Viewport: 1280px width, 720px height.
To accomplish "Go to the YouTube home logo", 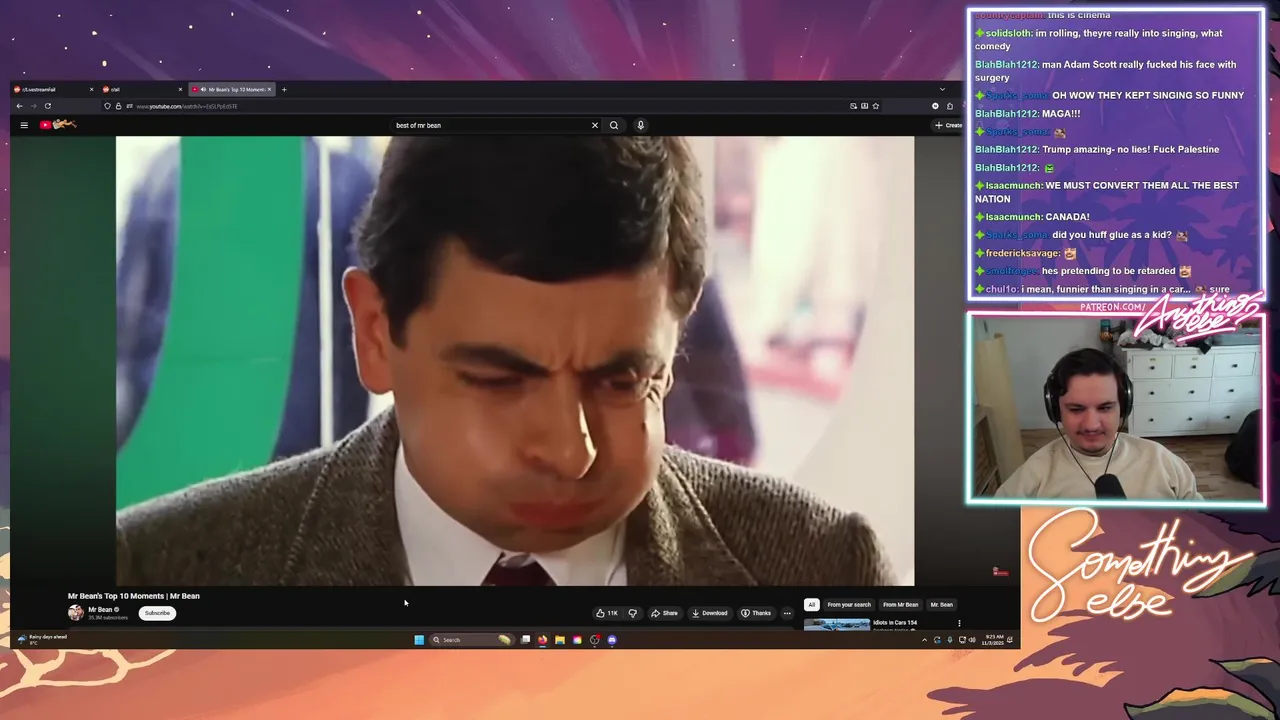I will tap(58, 124).
